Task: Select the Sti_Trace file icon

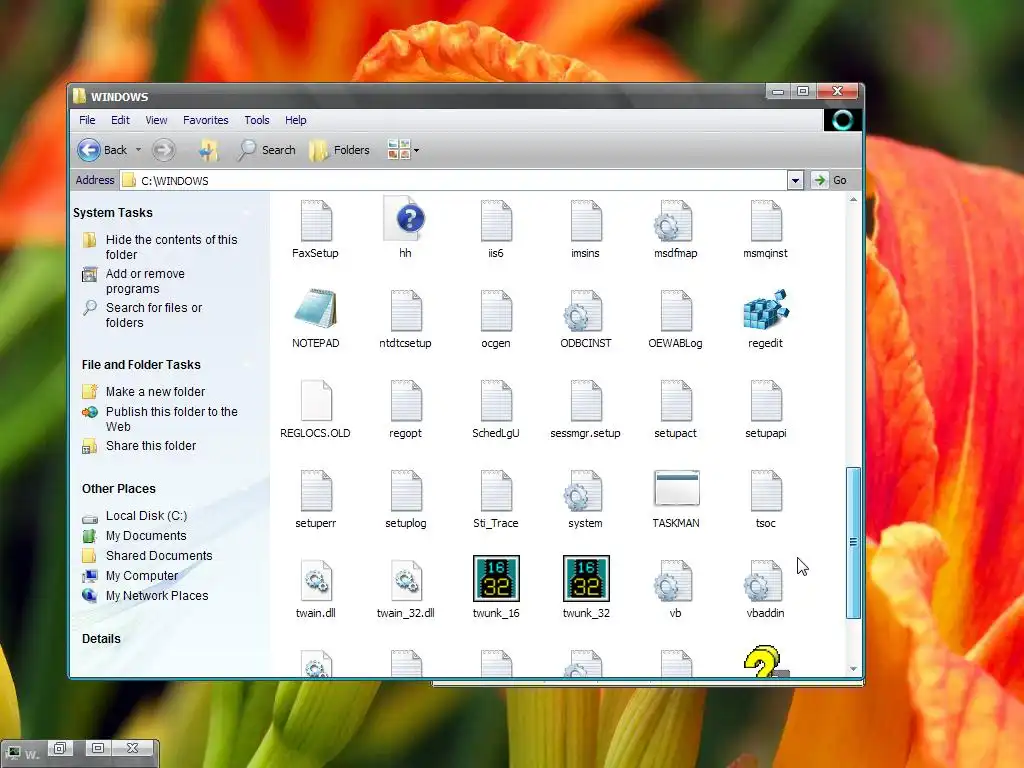Action: [496, 491]
